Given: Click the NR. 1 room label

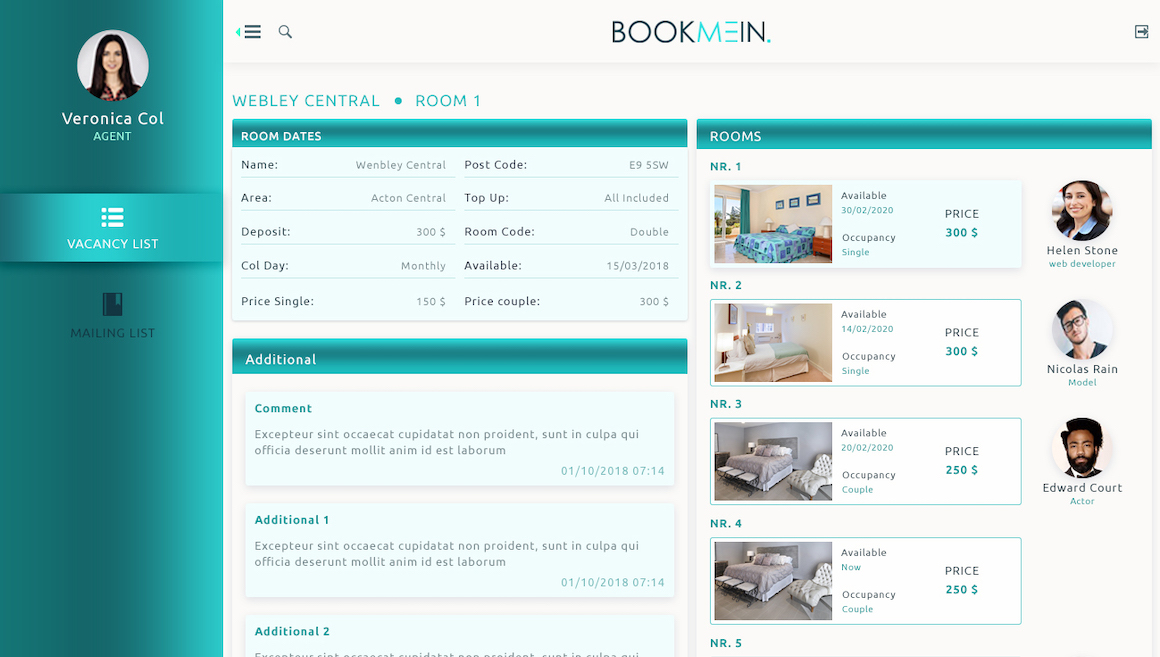Looking at the screenshot, I should [x=726, y=166].
